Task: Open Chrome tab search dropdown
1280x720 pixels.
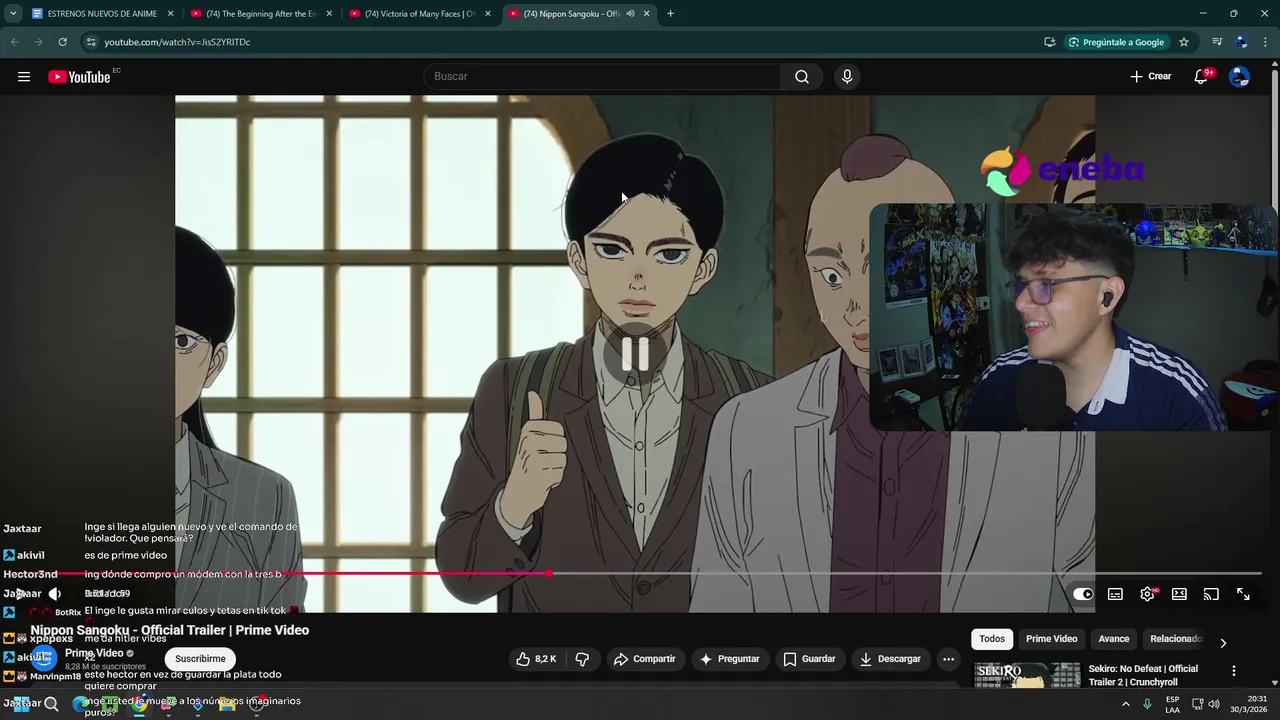Action: pyautogui.click(x=13, y=14)
